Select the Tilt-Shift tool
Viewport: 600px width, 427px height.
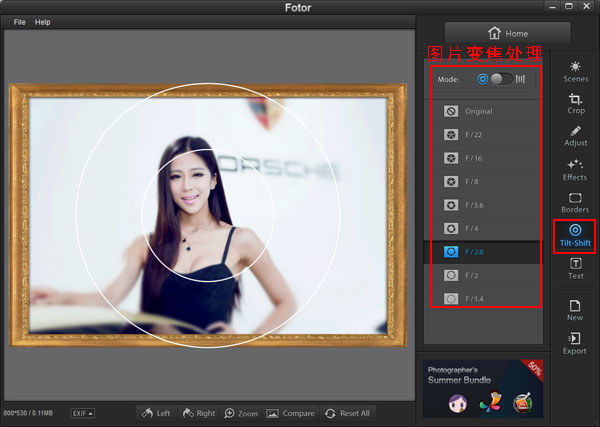tap(575, 236)
